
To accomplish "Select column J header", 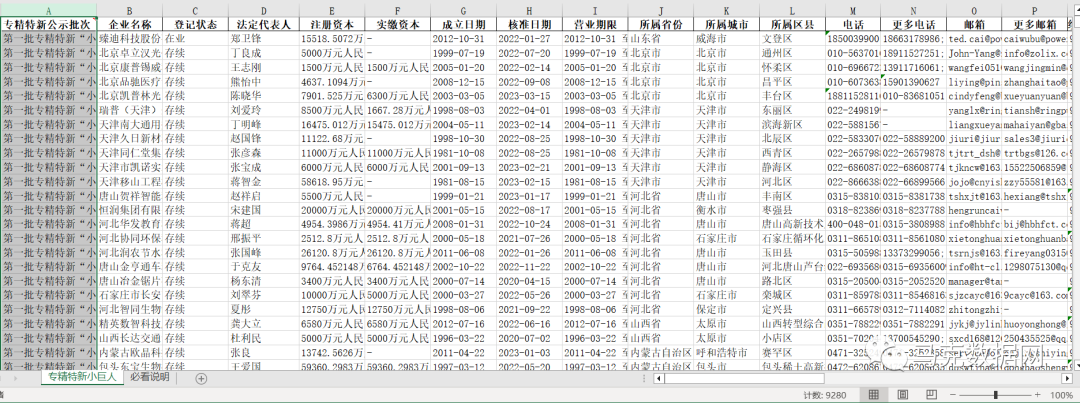I will click(661, 10).
